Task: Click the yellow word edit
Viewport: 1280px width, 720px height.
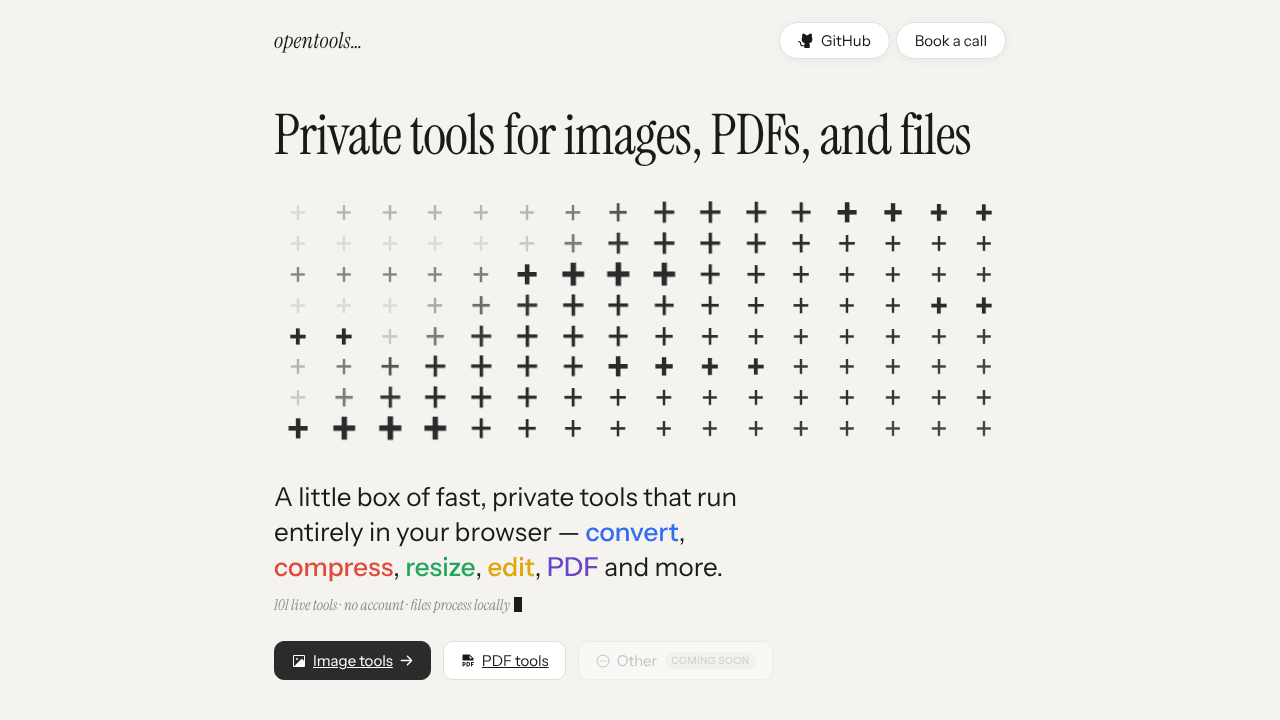Action: [x=511, y=568]
